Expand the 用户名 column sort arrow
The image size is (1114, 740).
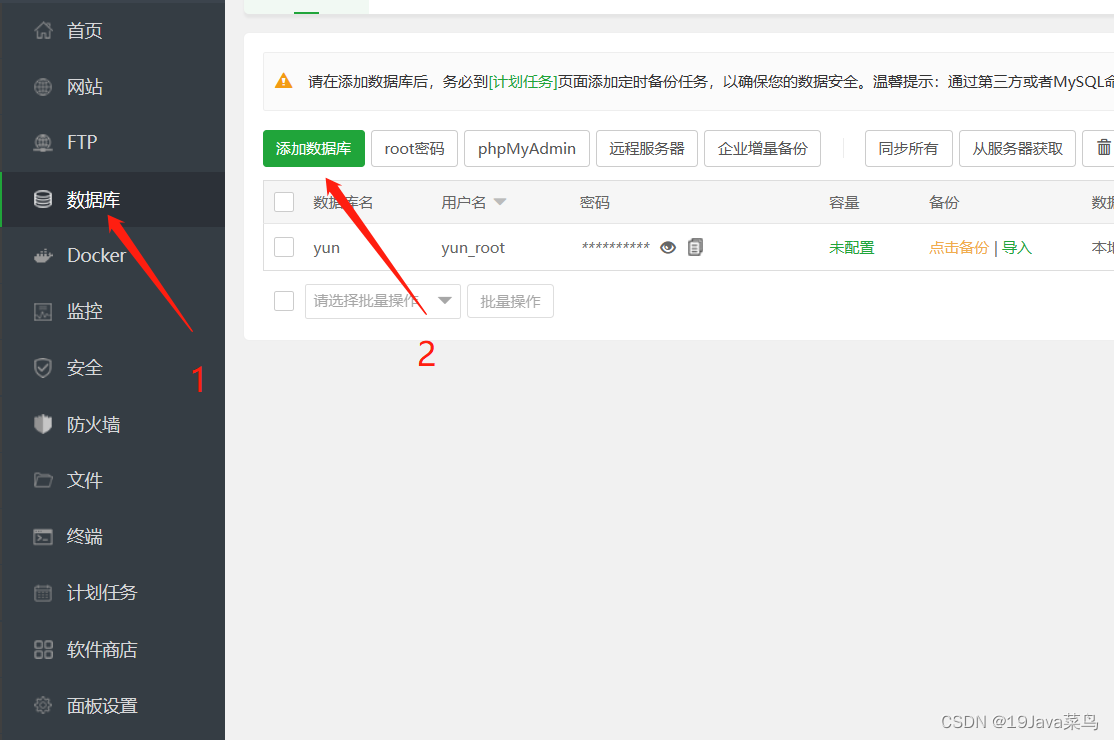(500, 202)
